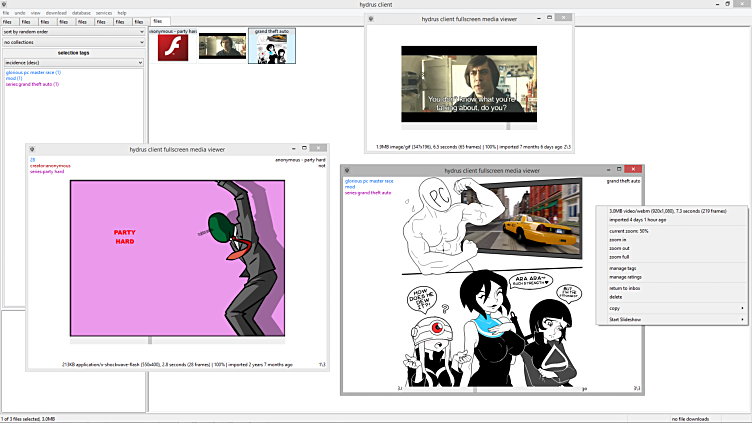752x423 pixels.
Task: Click the hydrus icon in main title bar
Action: click(6, 4)
